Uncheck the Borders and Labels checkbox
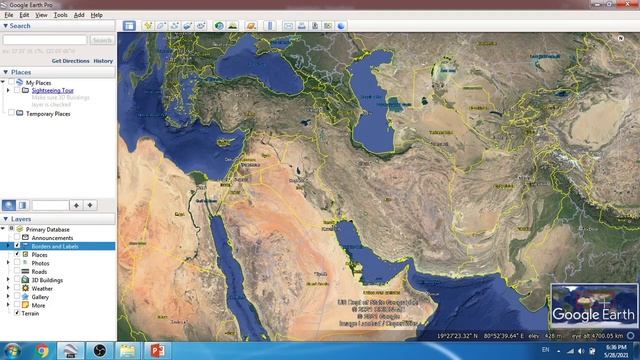Image resolution: width=640 pixels, height=360 pixels. click(x=17, y=246)
